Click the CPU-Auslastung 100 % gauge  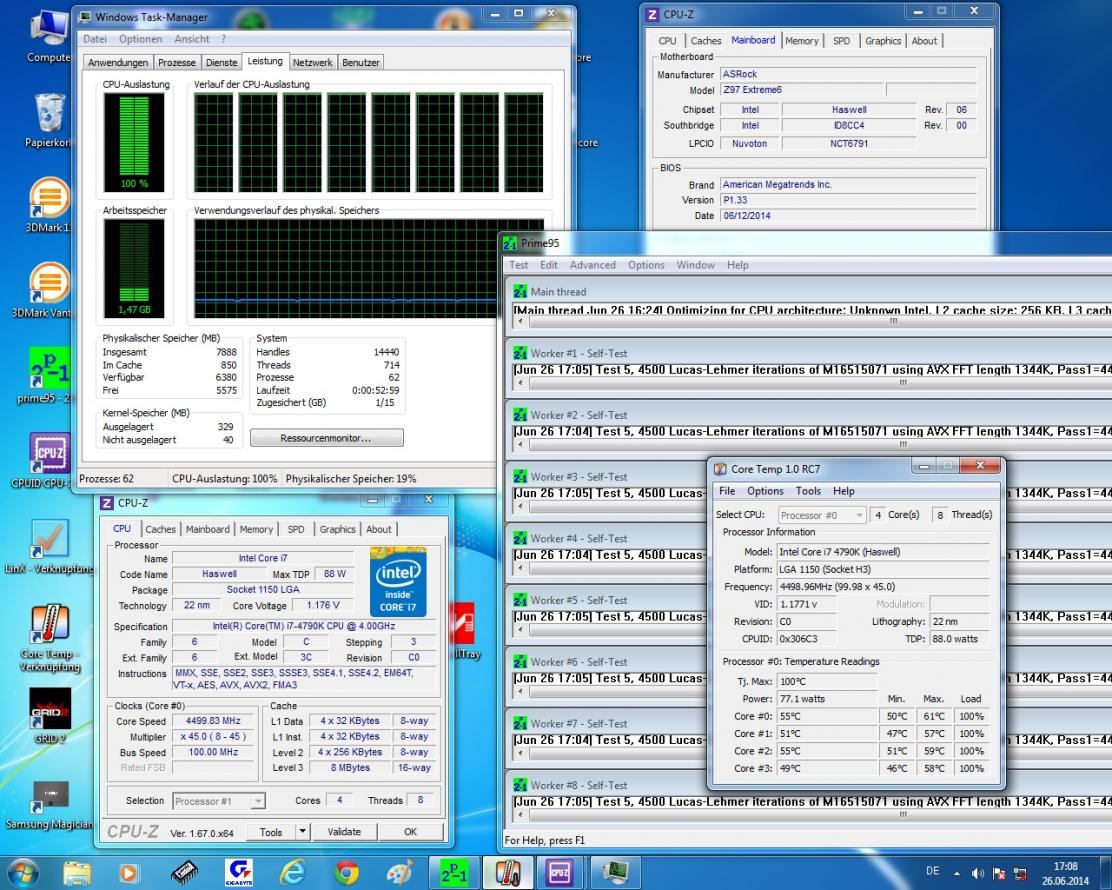coord(134,143)
